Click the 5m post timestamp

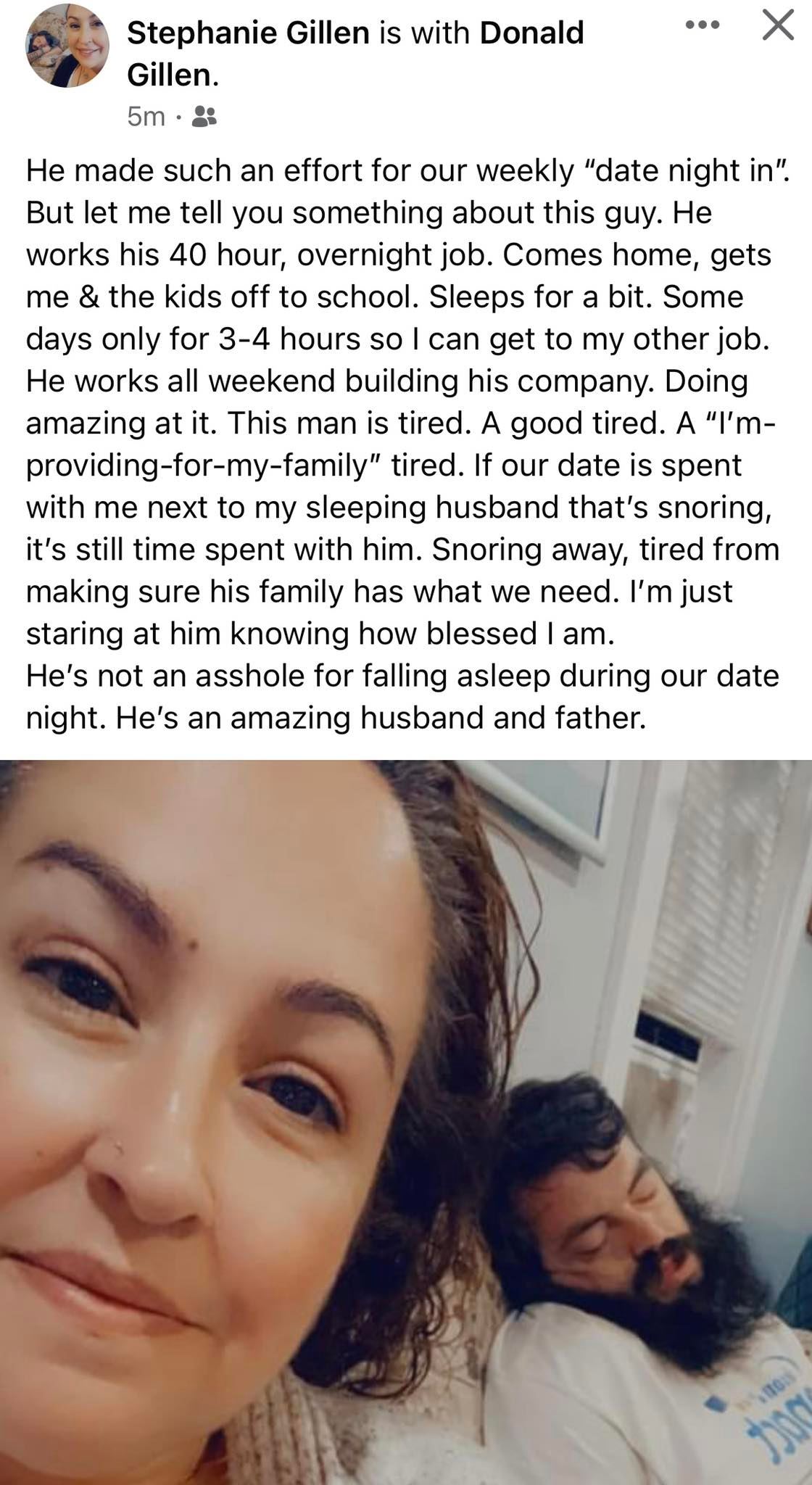pyautogui.click(x=146, y=116)
